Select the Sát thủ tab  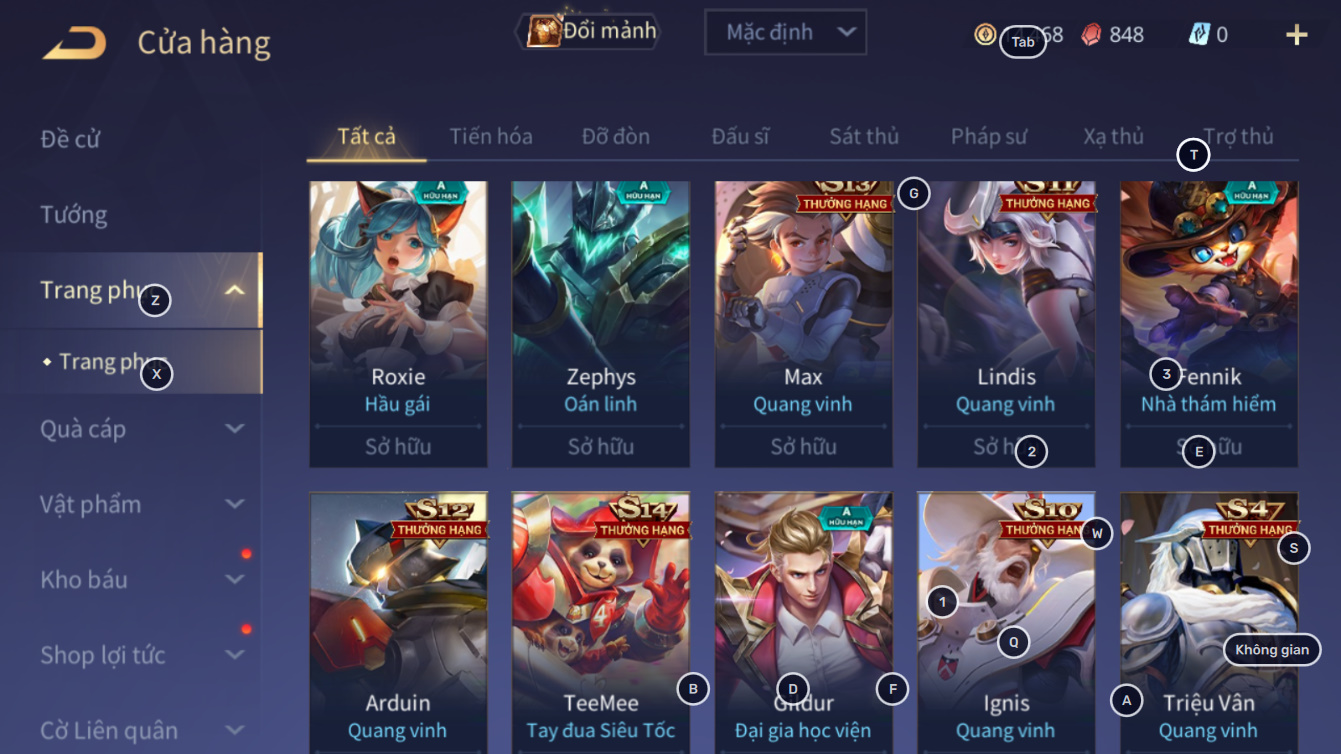point(864,136)
